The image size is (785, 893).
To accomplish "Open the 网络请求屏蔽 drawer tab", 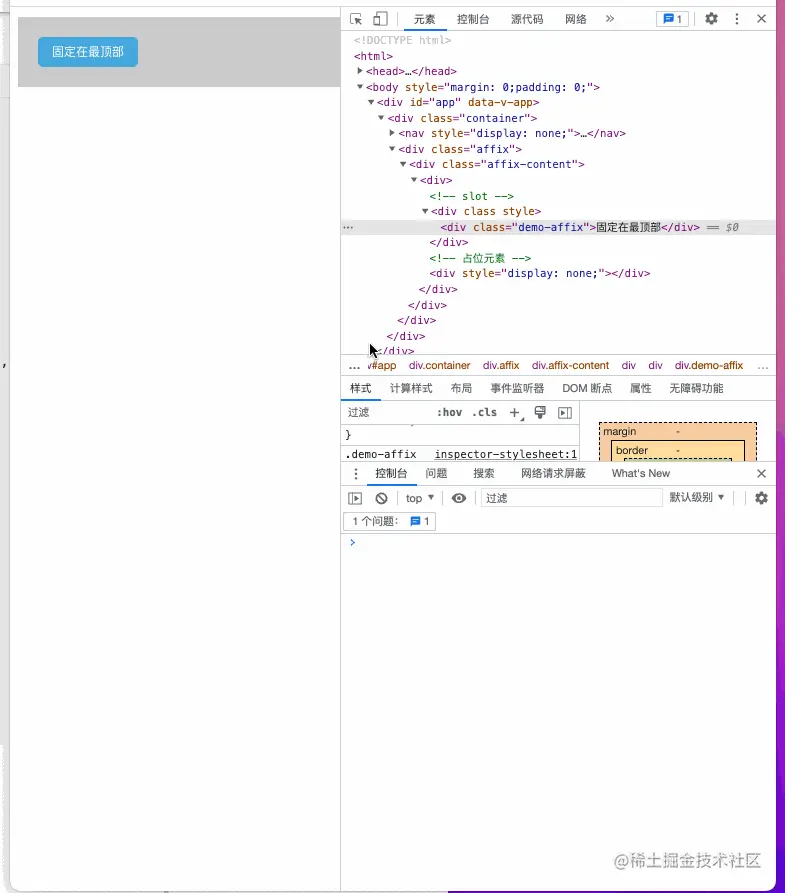I will pos(553,473).
